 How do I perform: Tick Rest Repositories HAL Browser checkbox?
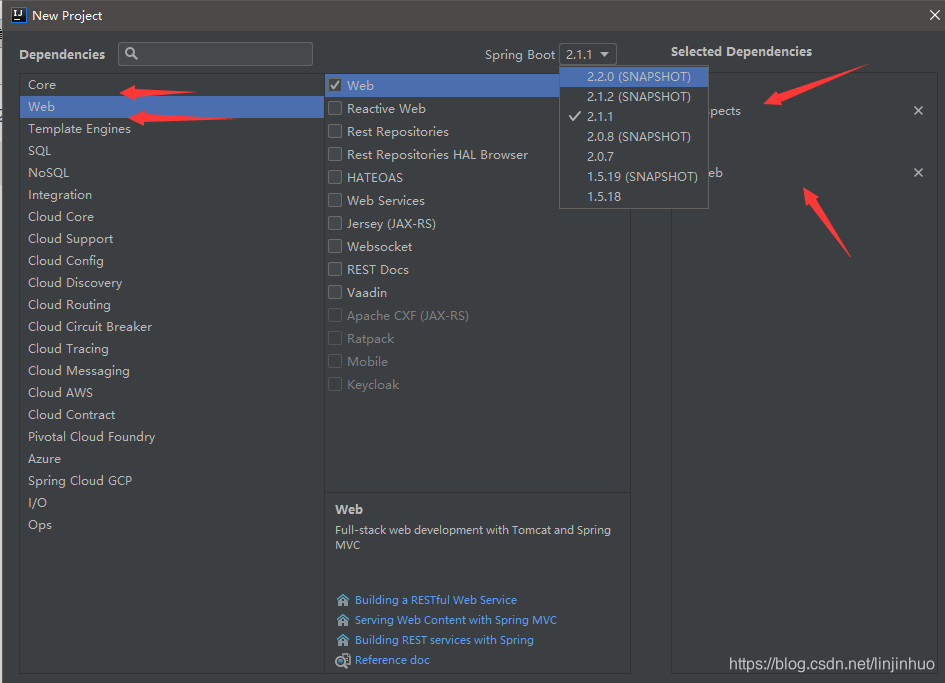click(x=335, y=154)
